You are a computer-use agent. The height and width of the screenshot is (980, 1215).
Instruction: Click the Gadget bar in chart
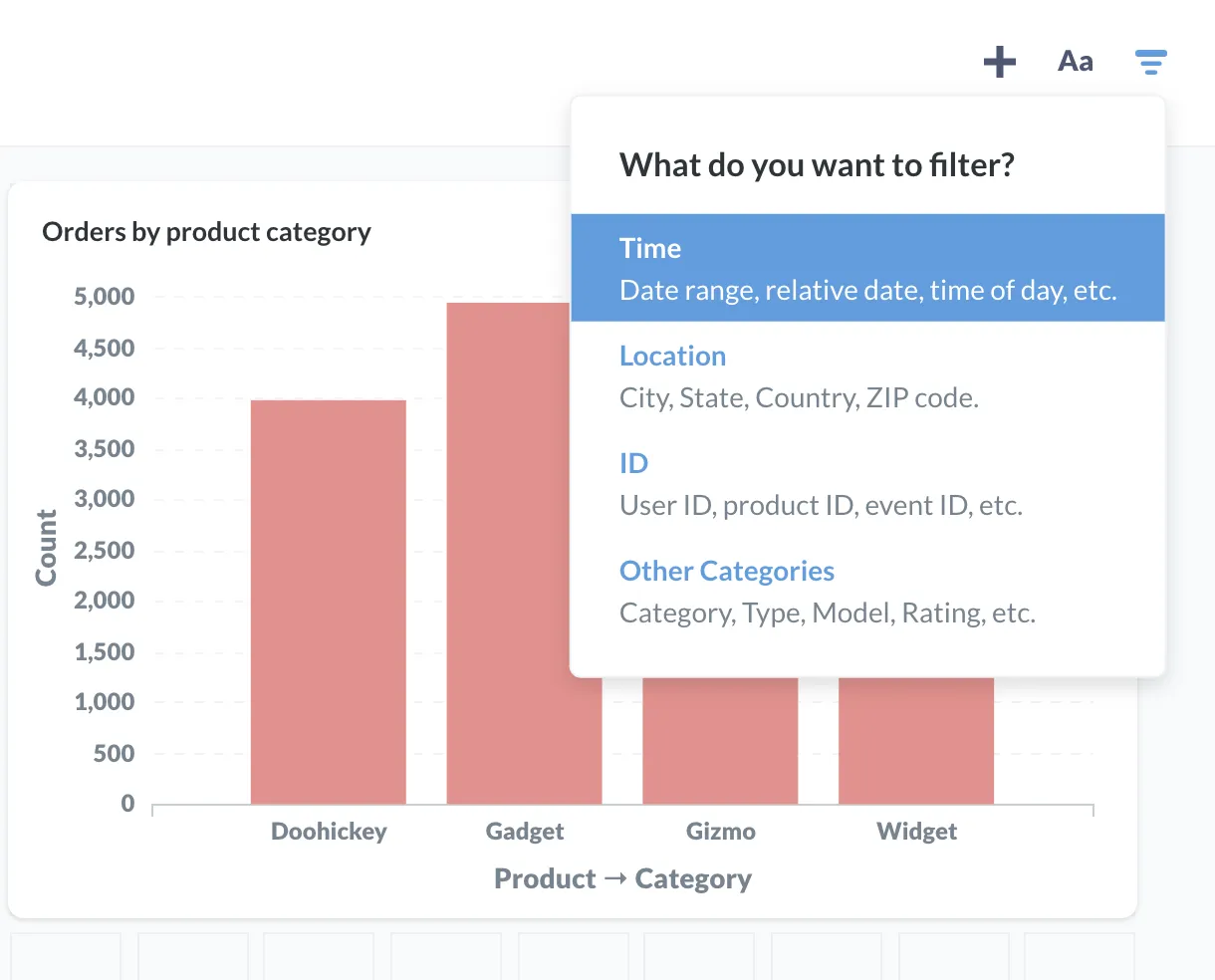(508, 554)
